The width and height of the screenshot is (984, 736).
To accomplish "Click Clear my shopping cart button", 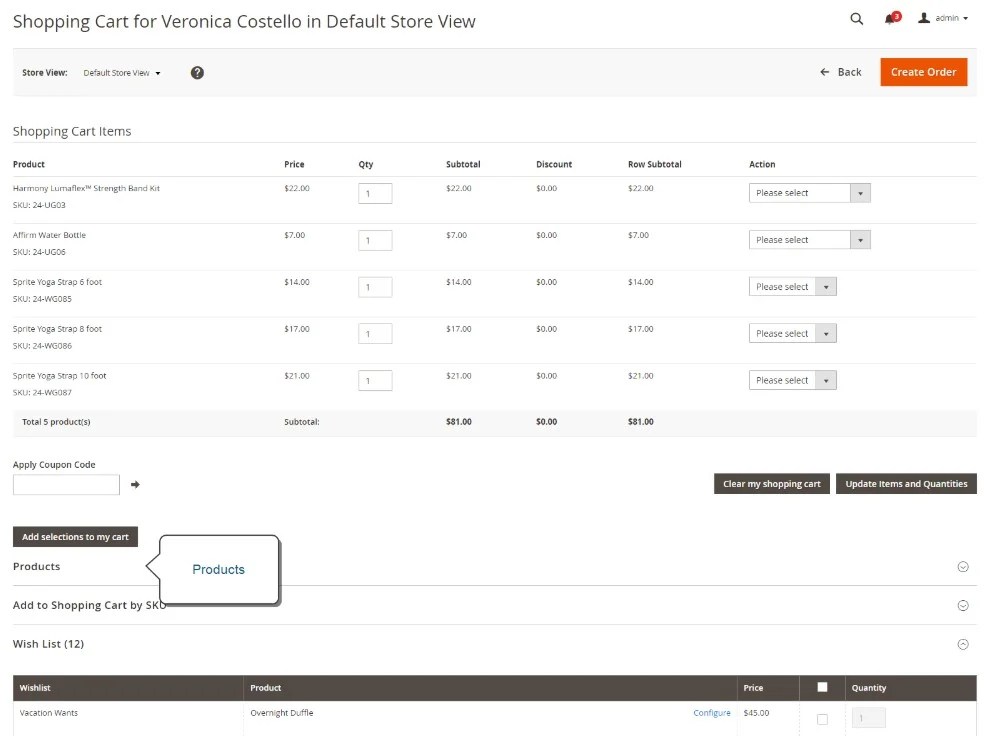I will pyautogui.click(x=771, y=484).
